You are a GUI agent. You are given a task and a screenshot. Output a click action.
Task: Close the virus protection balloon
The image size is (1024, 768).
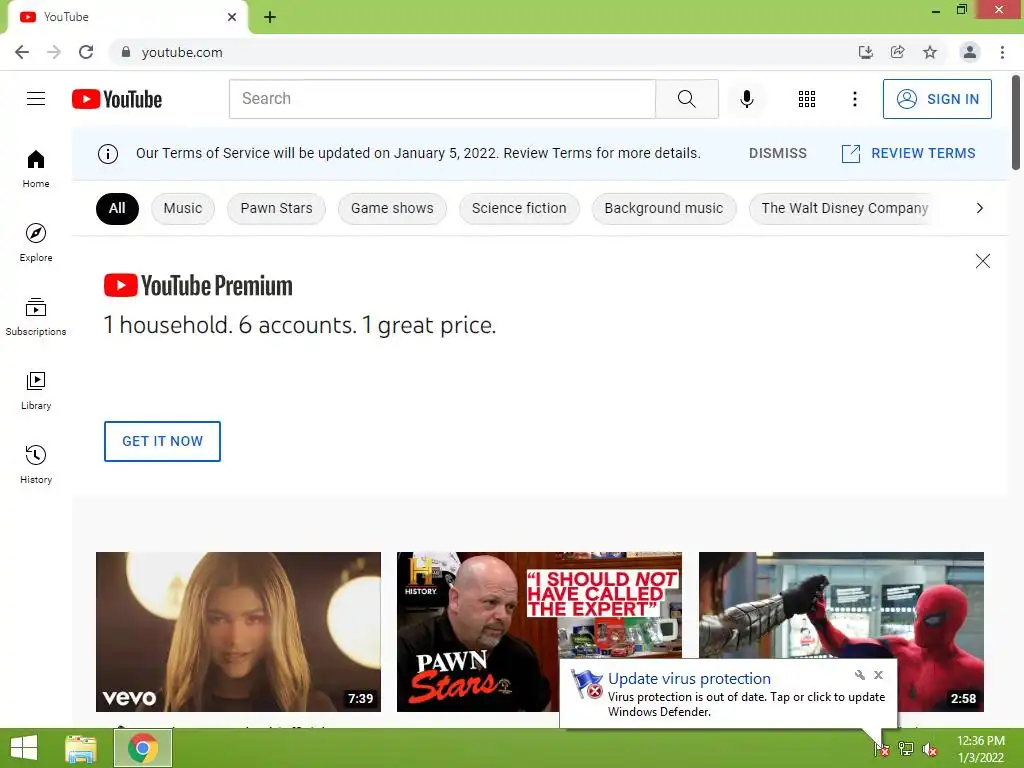point(878,675)
